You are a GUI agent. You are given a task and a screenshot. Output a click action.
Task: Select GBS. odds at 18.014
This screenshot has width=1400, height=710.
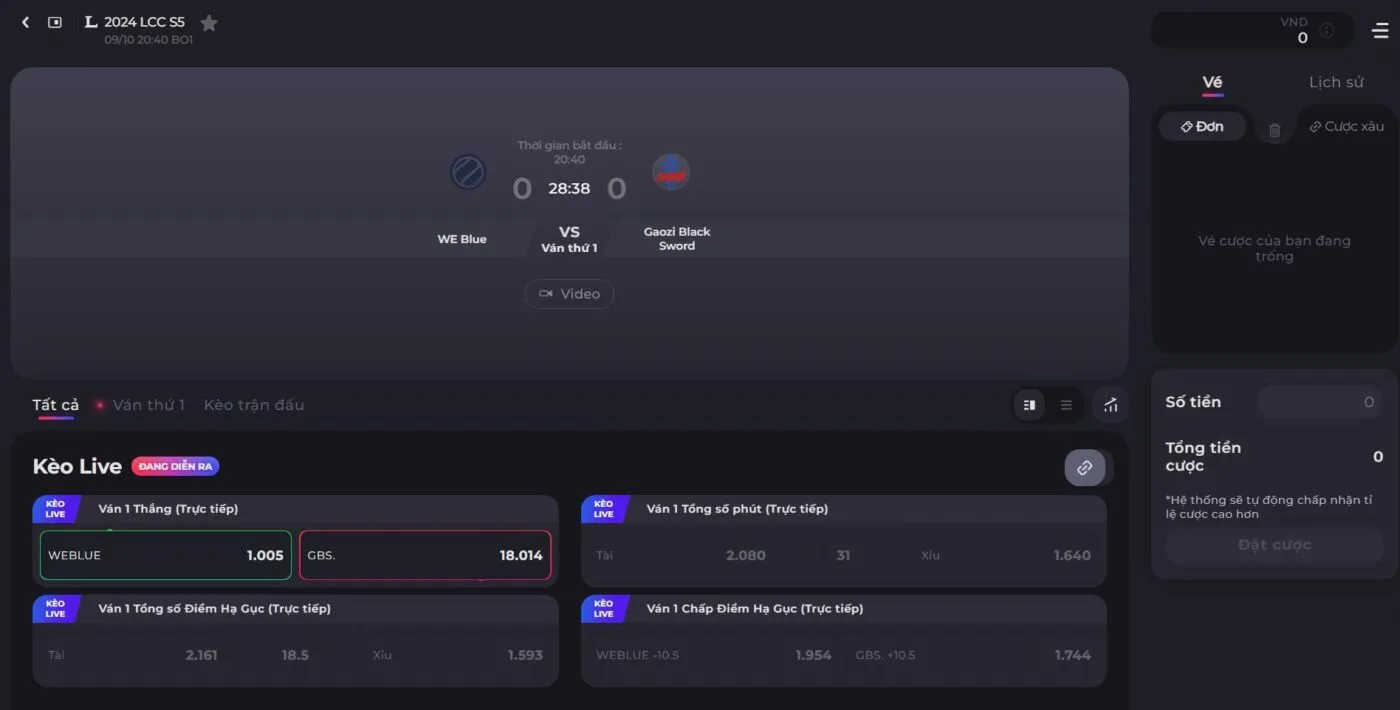click(x=425, y=554)
